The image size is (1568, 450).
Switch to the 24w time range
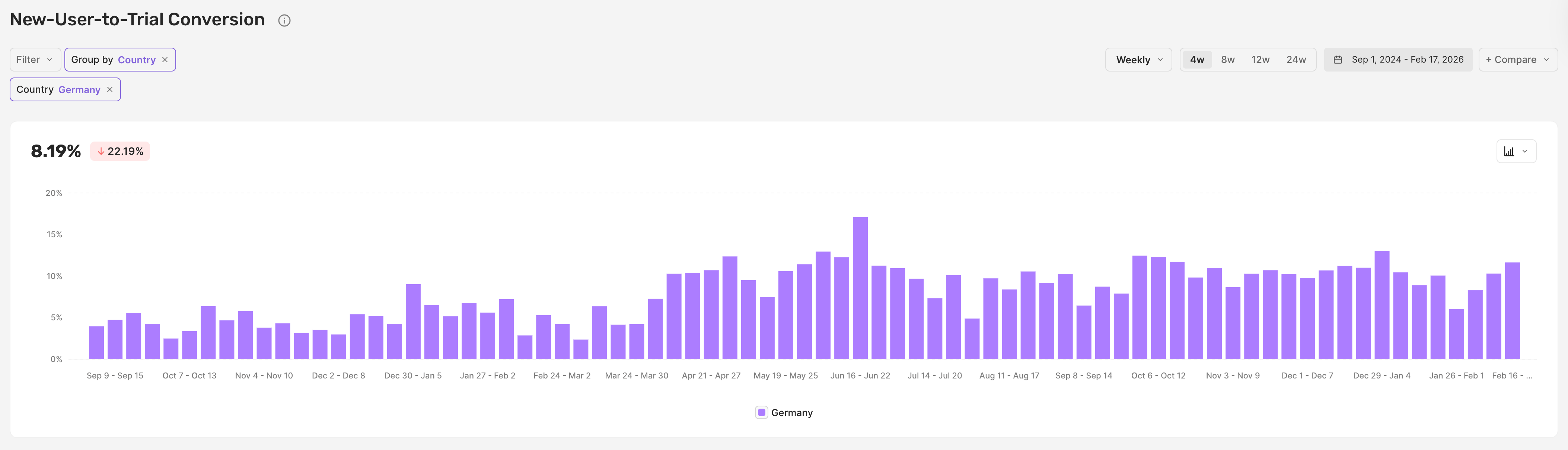click(1296, 60)
